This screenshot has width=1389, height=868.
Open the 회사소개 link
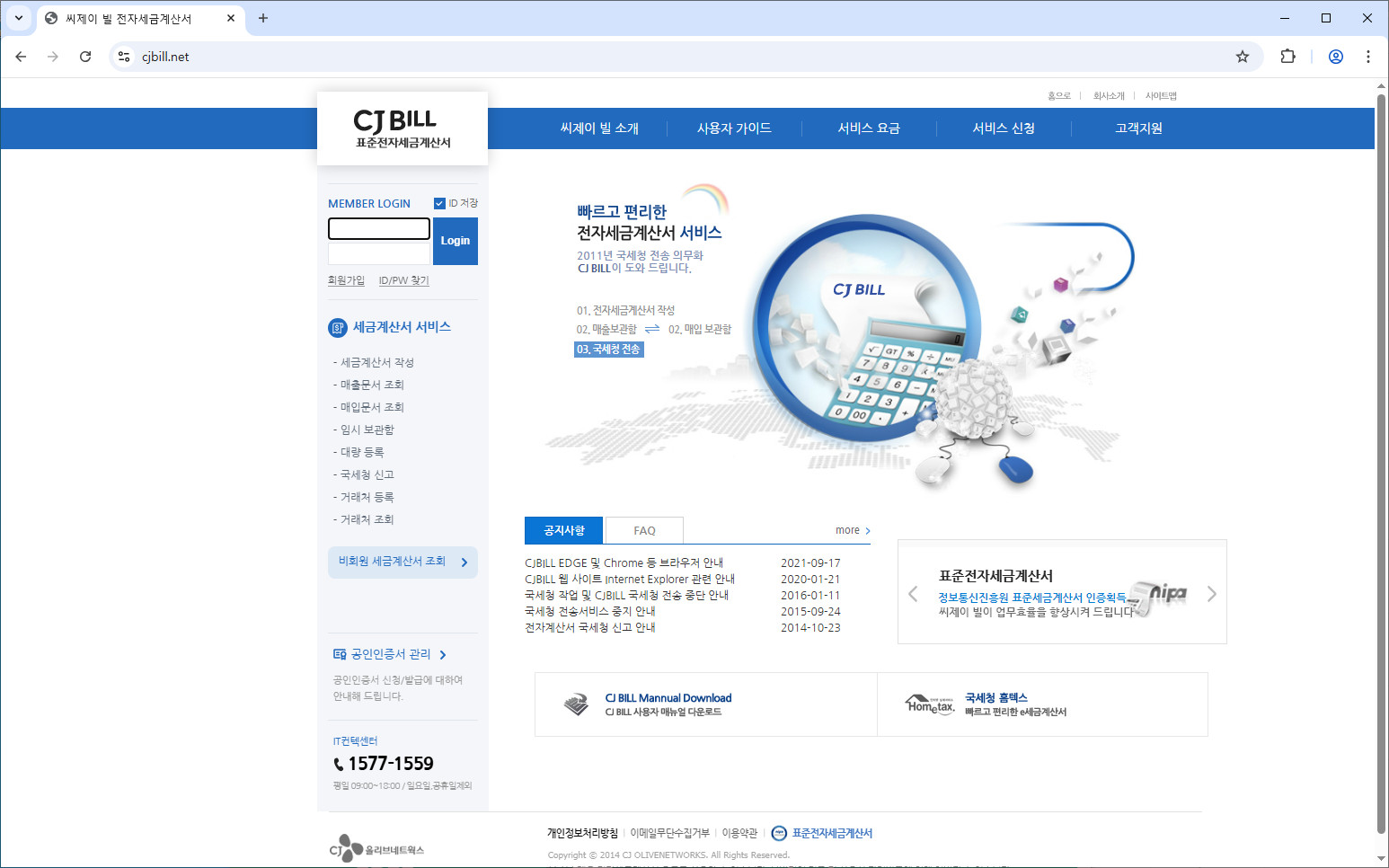point(1109,95)
